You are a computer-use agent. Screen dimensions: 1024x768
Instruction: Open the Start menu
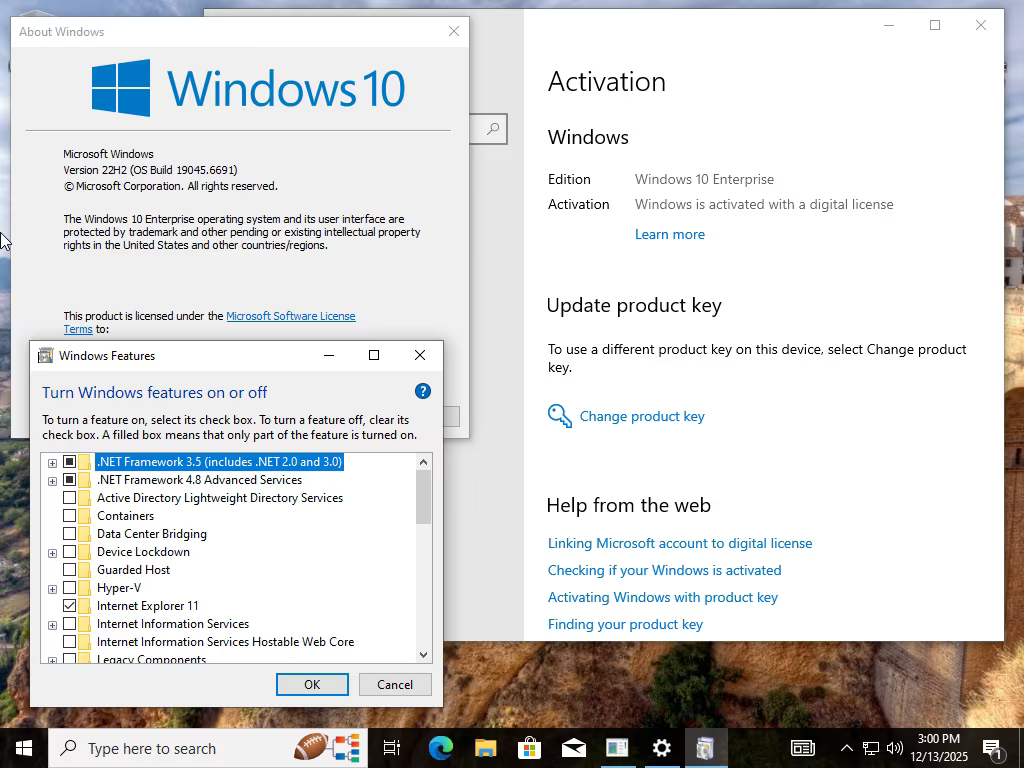click(x=24, y=748)
